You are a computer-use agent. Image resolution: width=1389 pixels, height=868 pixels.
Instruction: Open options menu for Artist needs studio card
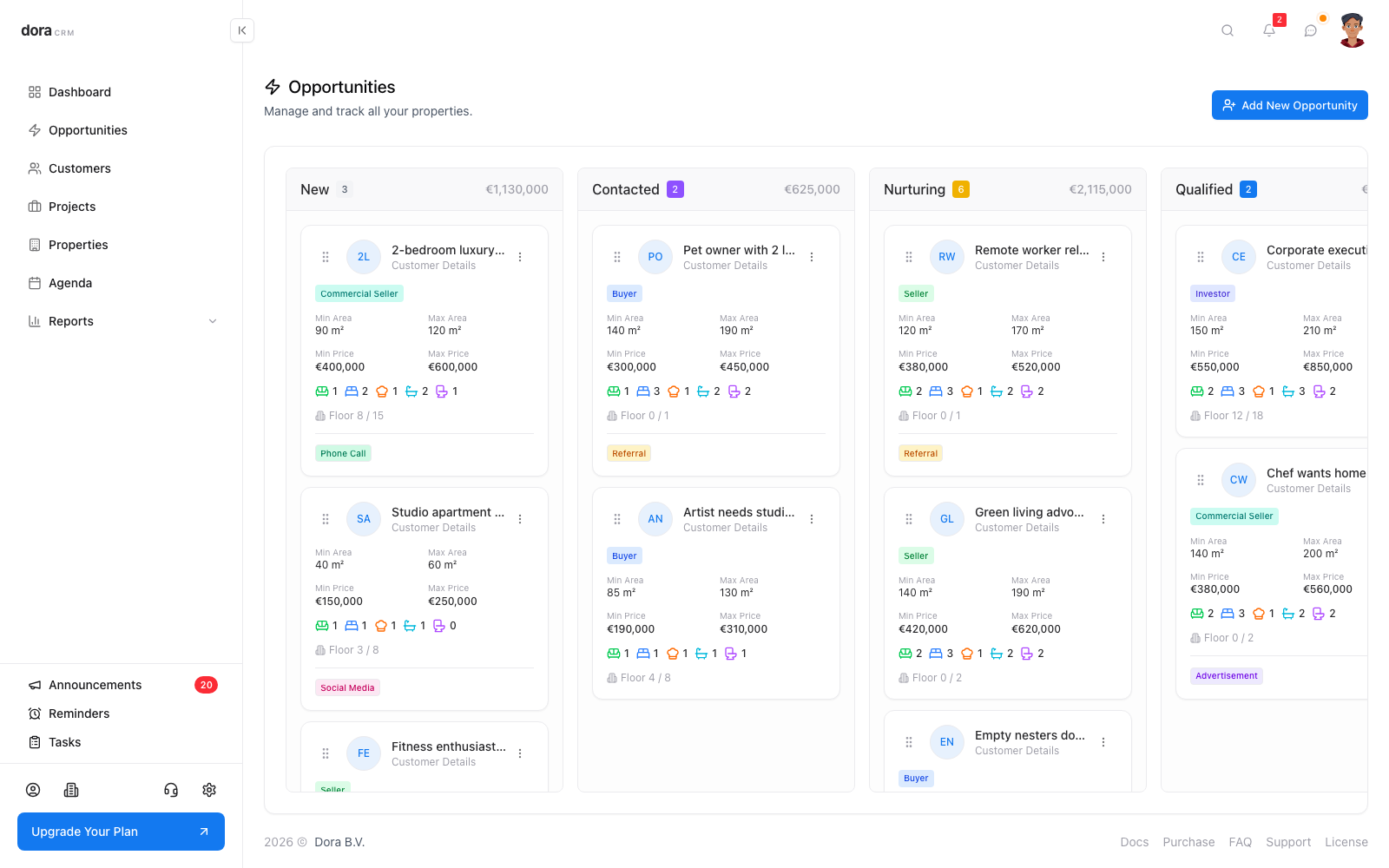point(812,519)
